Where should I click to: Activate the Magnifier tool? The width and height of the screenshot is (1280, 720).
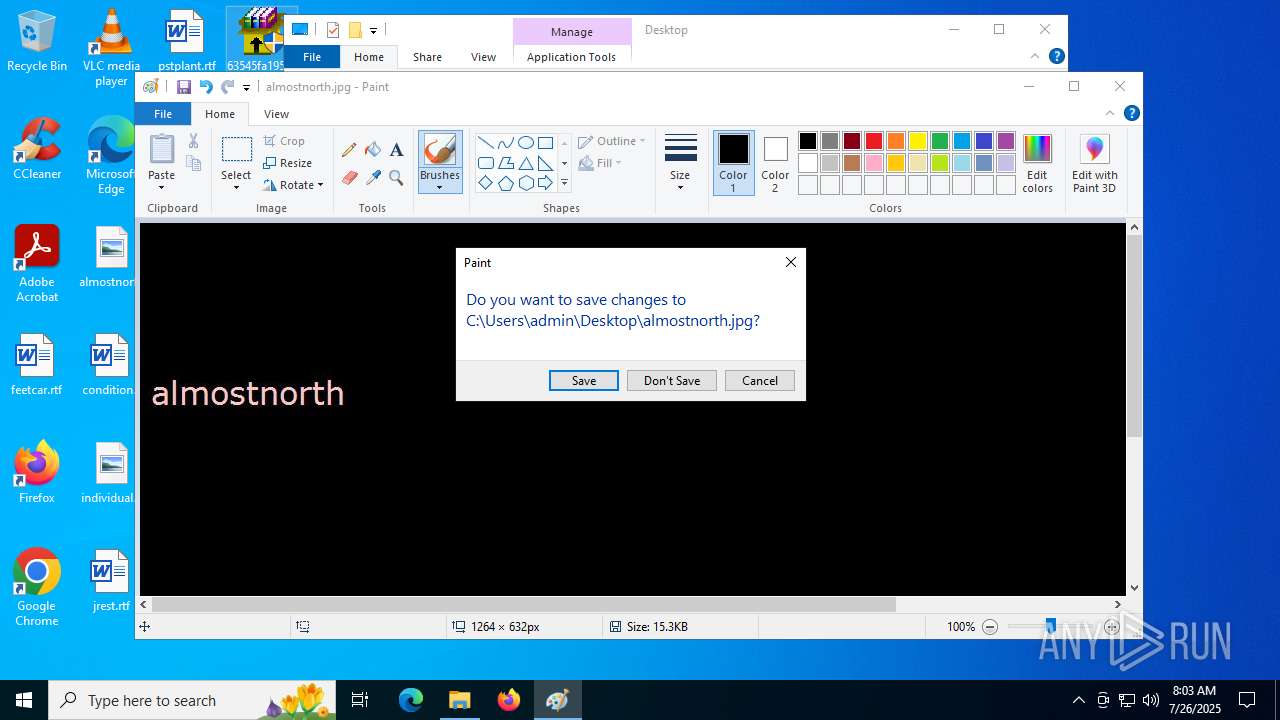coord(396,178)
